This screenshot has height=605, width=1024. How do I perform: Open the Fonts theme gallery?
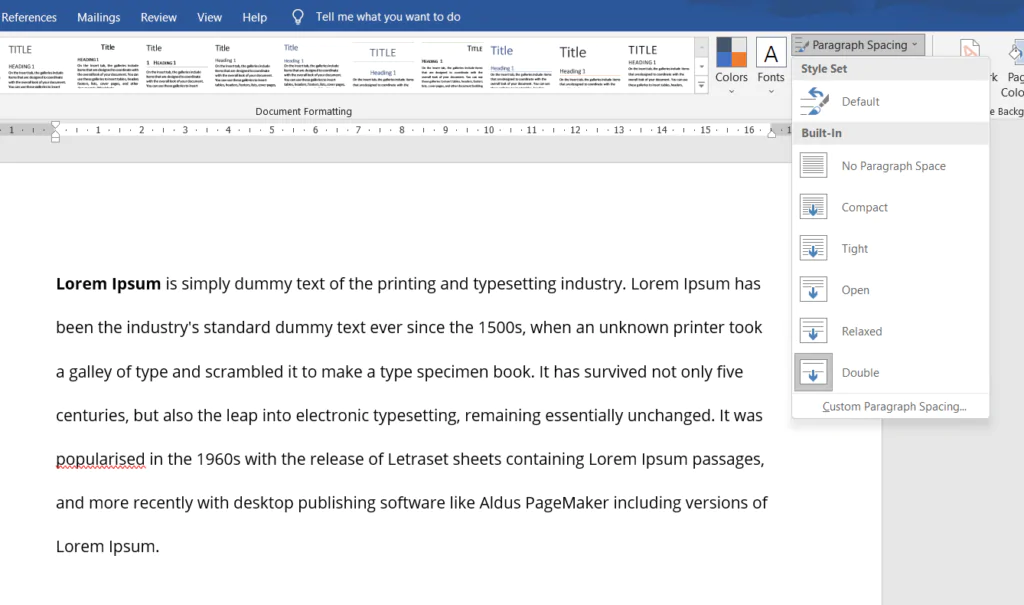click(x=771, y=65)
